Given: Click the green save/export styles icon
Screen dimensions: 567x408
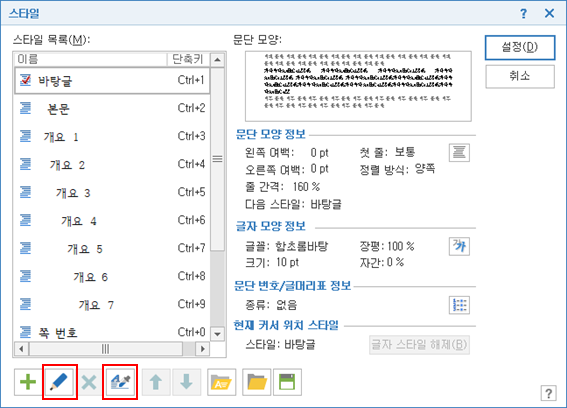Looking at the screenshot, I should tap(287, 382).
